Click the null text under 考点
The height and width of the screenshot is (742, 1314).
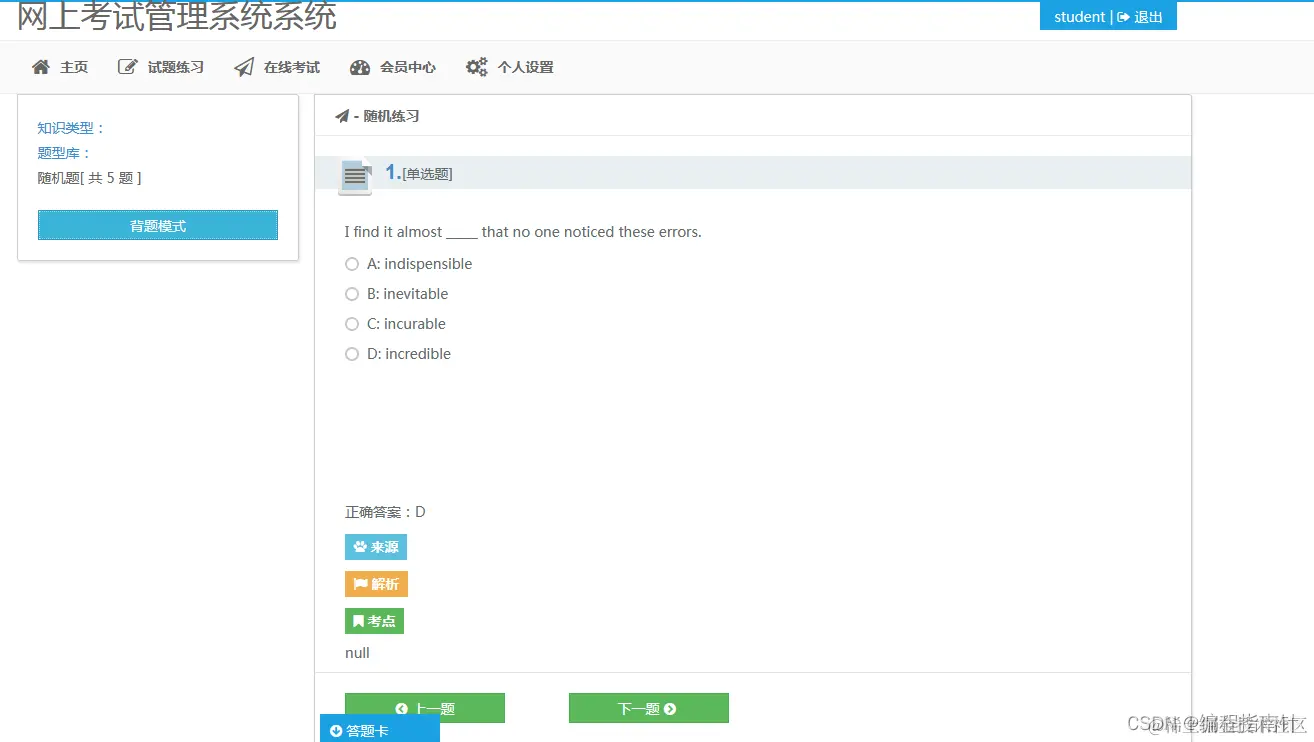357,653
